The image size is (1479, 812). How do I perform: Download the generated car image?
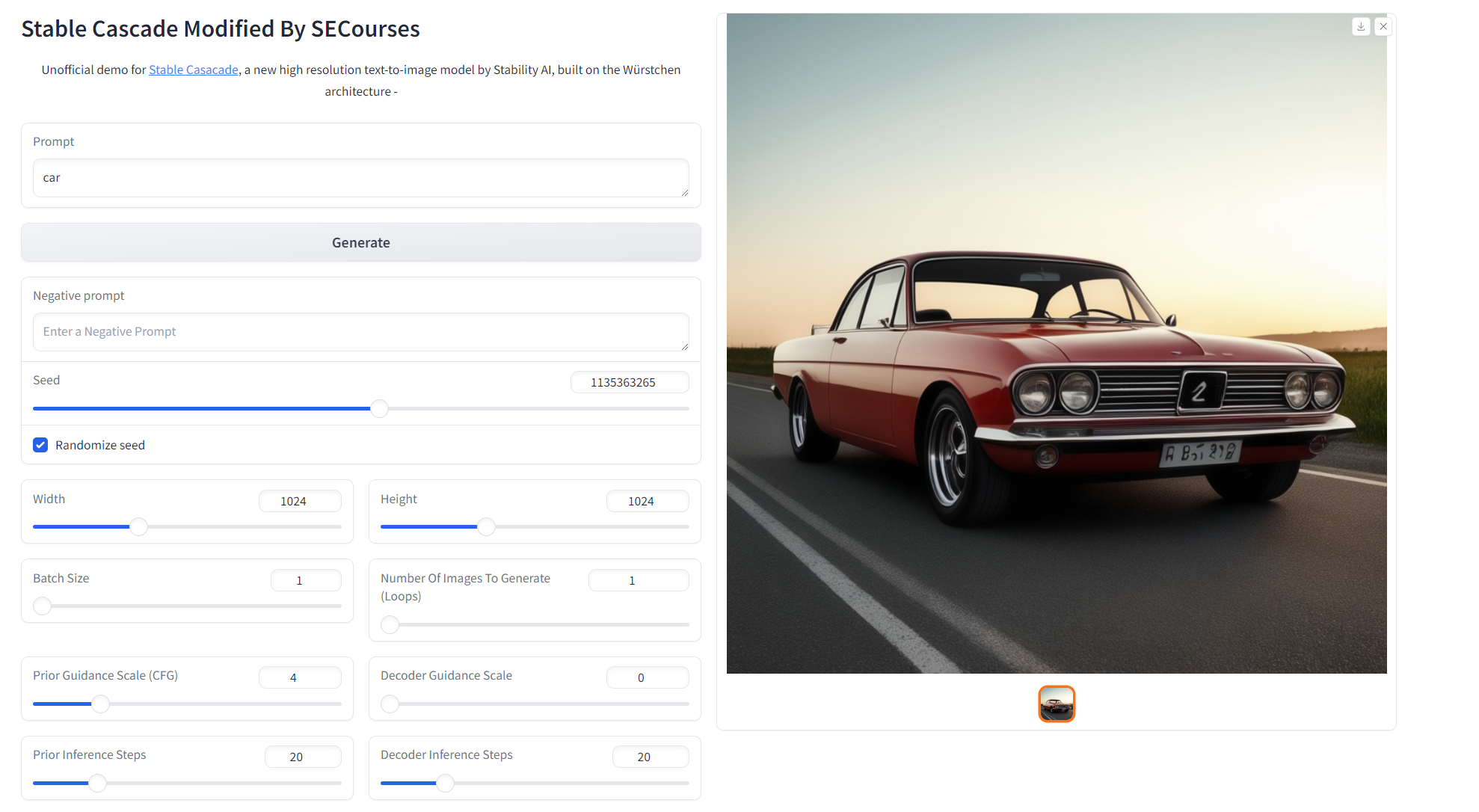[x=1360, y=26]
